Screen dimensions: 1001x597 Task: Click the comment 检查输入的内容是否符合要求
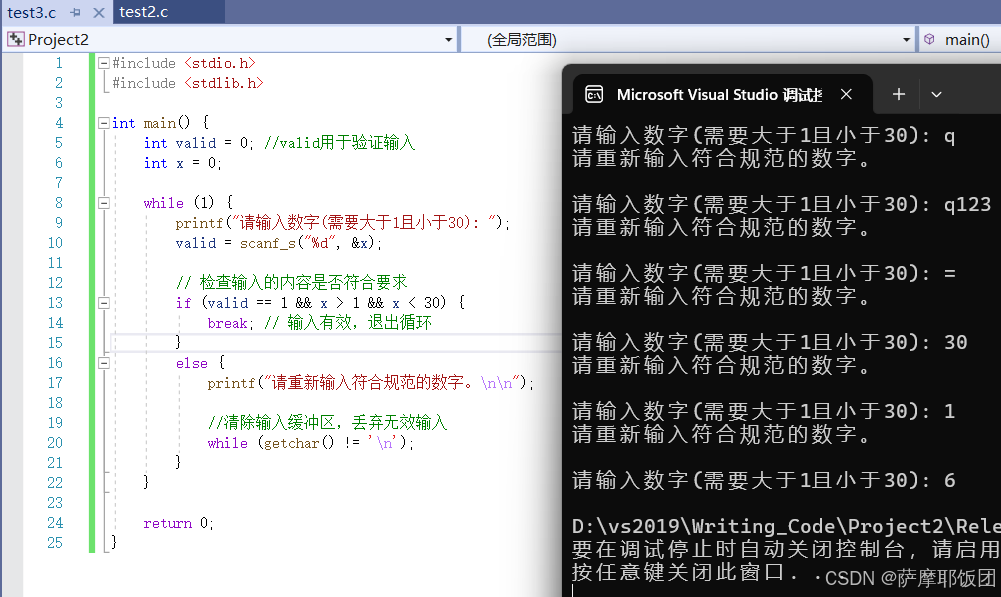tap(292, 283)
